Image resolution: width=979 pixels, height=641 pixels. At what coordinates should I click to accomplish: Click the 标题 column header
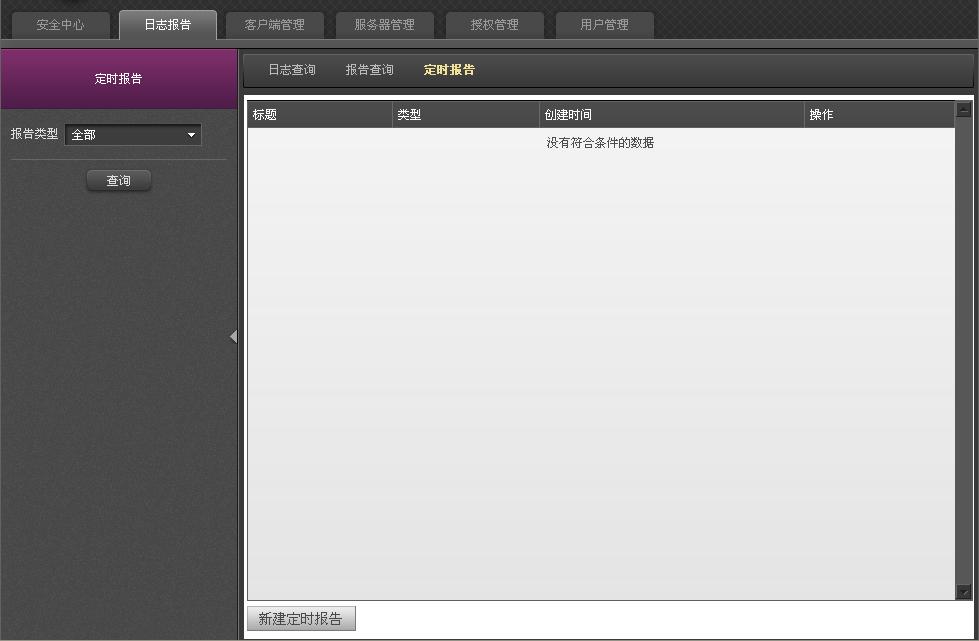point(320,115)
